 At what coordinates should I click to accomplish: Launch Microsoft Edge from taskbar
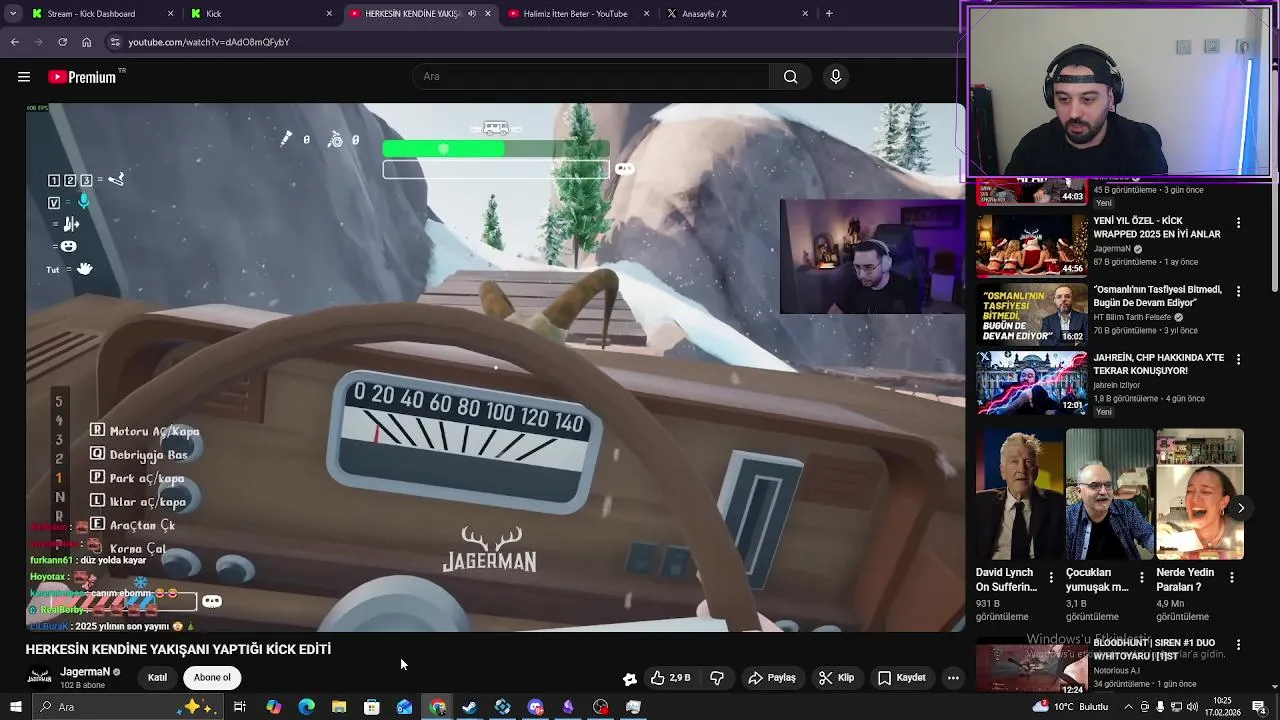pyautogui.click(x=306, y=707)
